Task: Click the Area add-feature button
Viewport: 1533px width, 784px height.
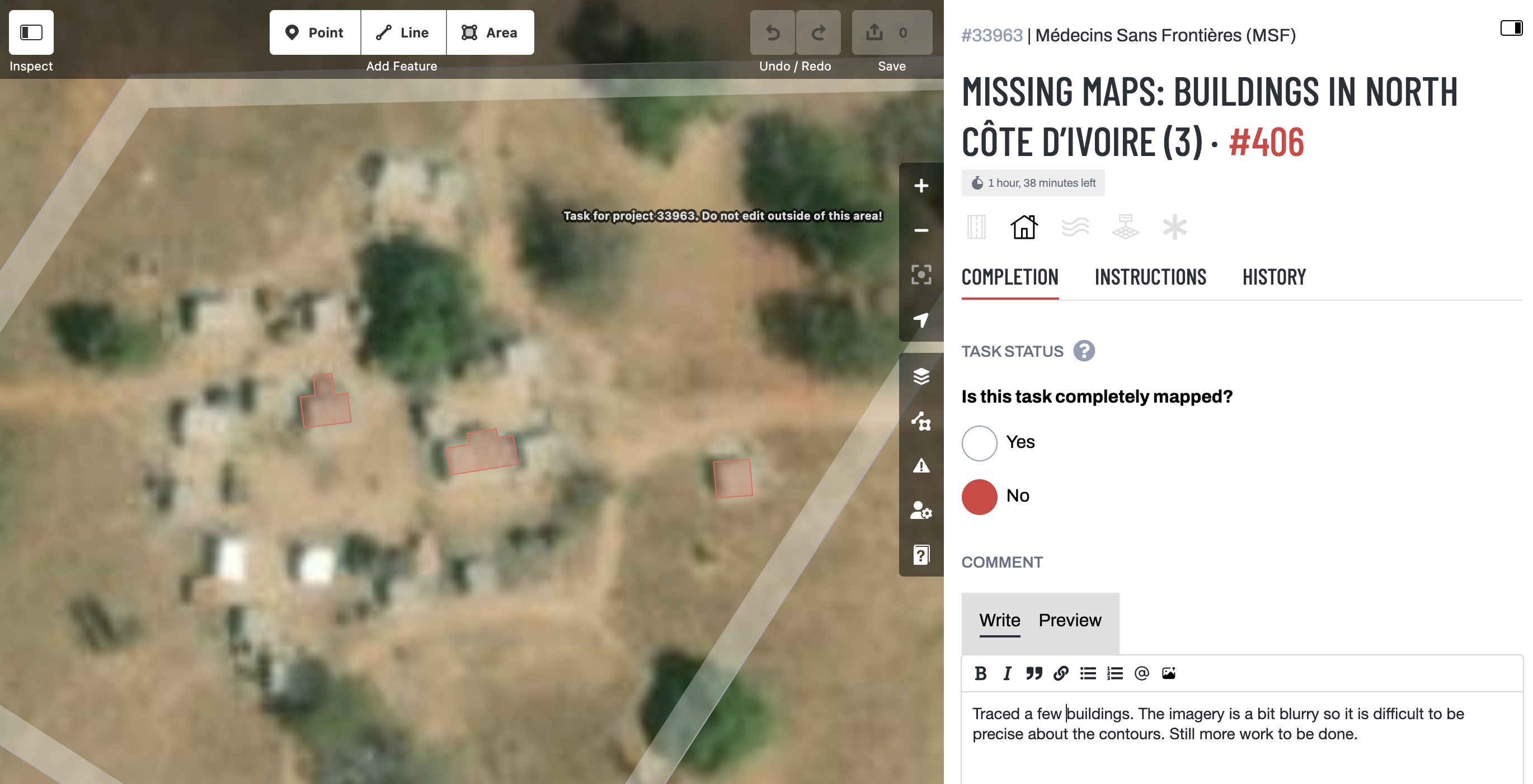Action: pyautogui.click(x=490, y=33)
